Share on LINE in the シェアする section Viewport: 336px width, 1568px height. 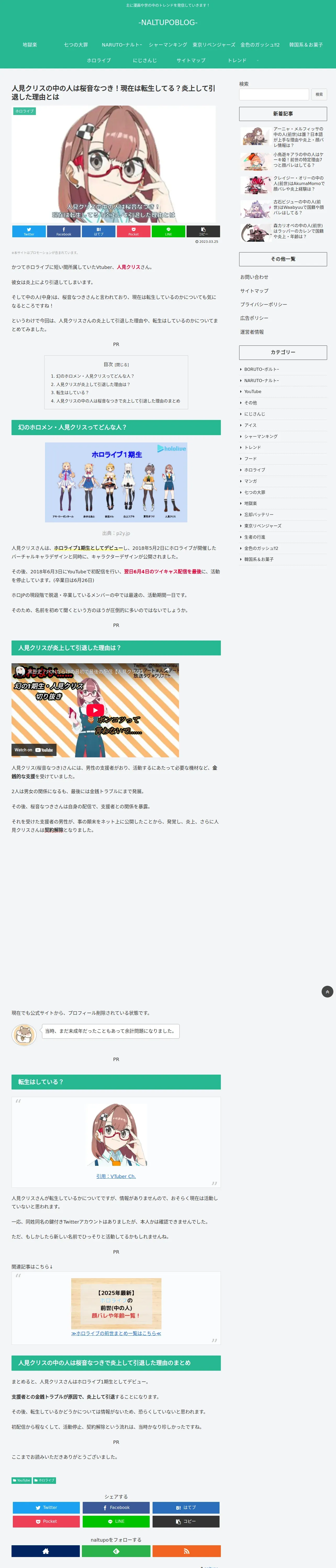116,1521
